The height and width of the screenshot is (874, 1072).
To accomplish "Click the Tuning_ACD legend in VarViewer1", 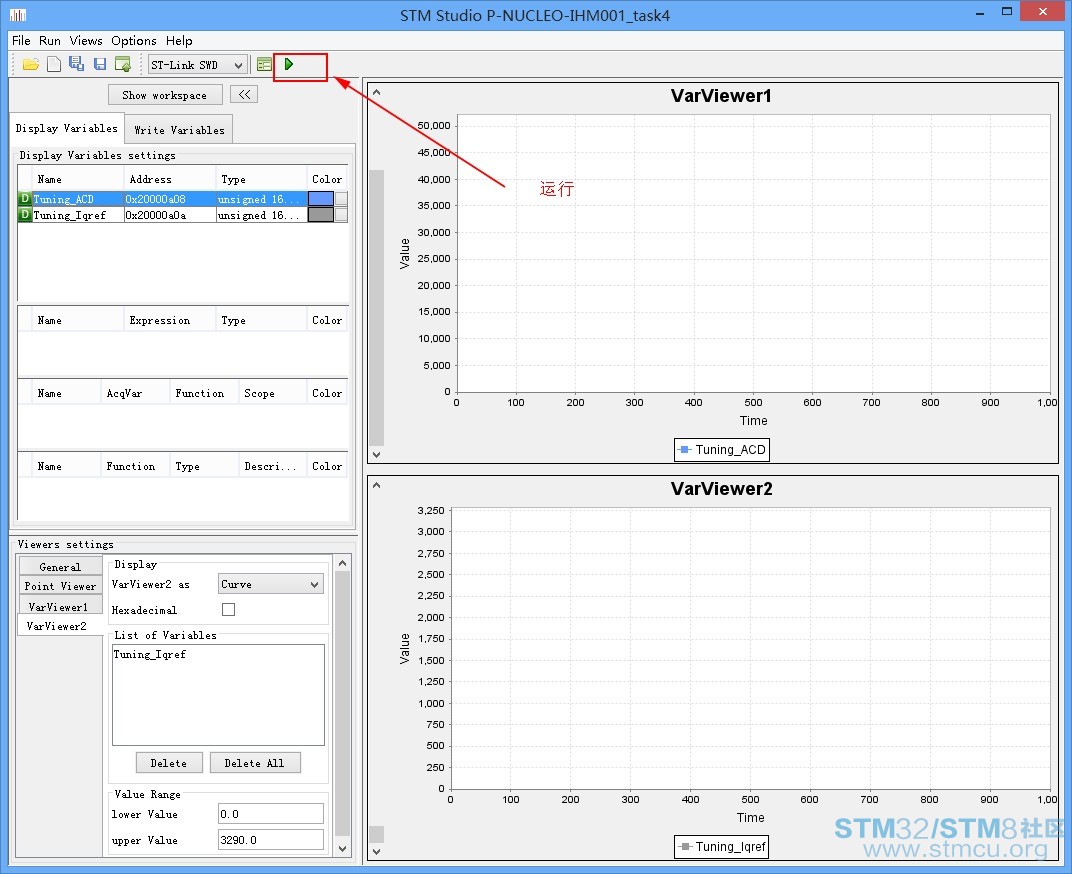I will point(722,449).
